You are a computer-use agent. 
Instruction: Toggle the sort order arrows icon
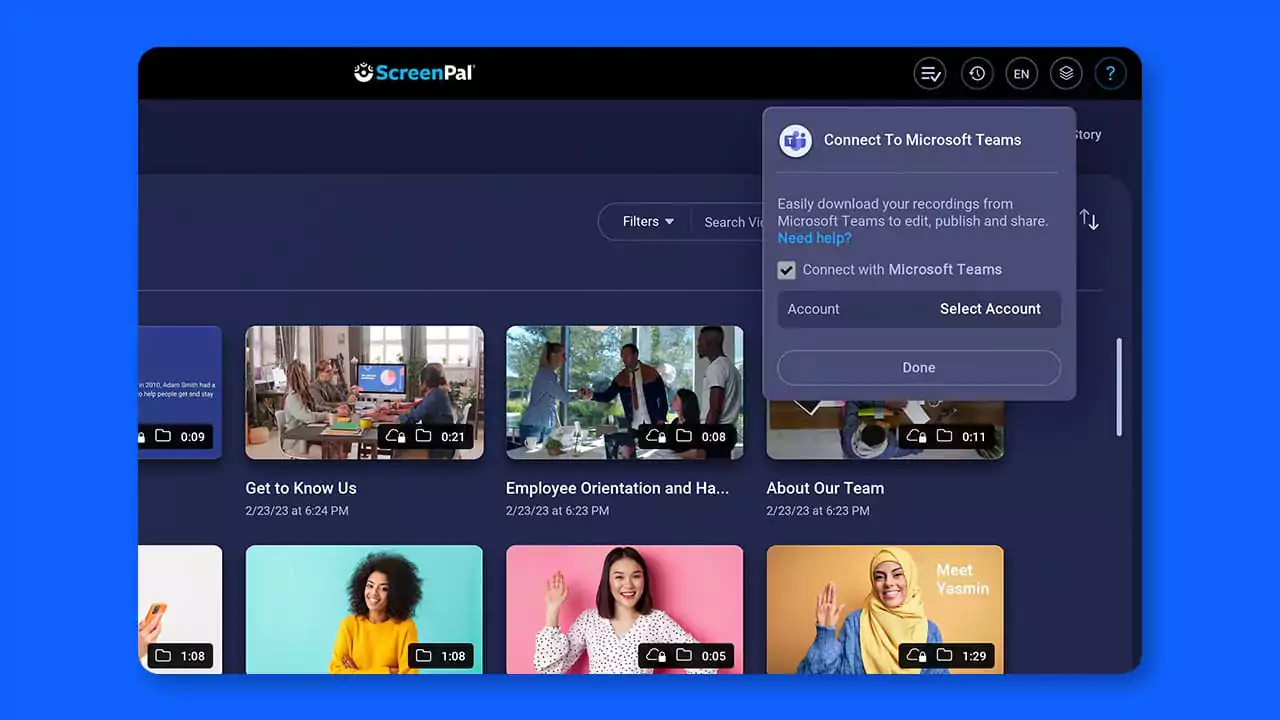tap(1089, 220)
